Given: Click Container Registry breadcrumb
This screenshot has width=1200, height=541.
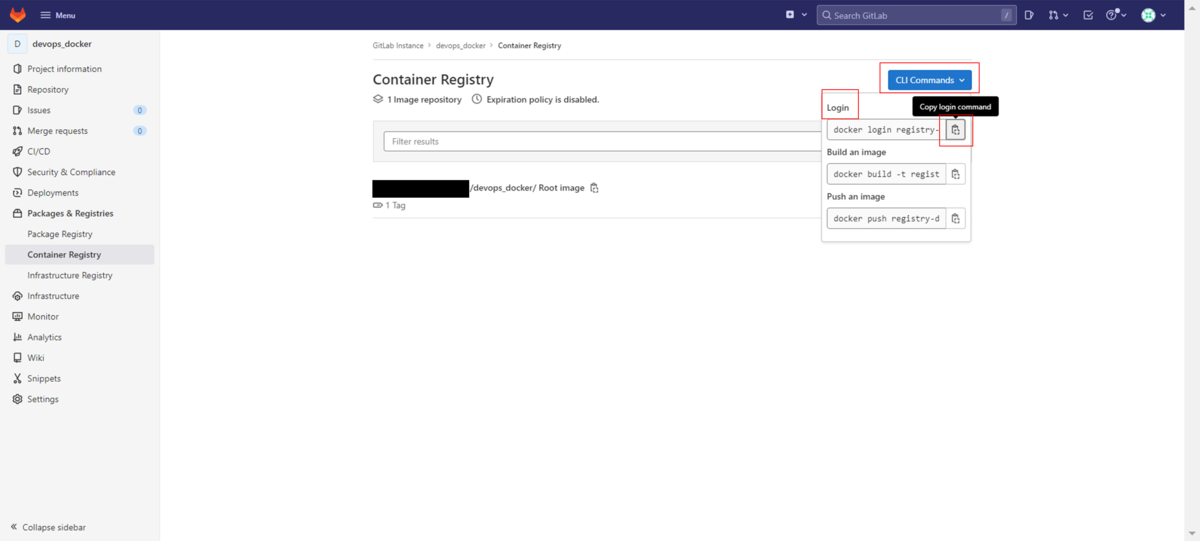Looking at the screenshot, I should click(x=529, y=46).
